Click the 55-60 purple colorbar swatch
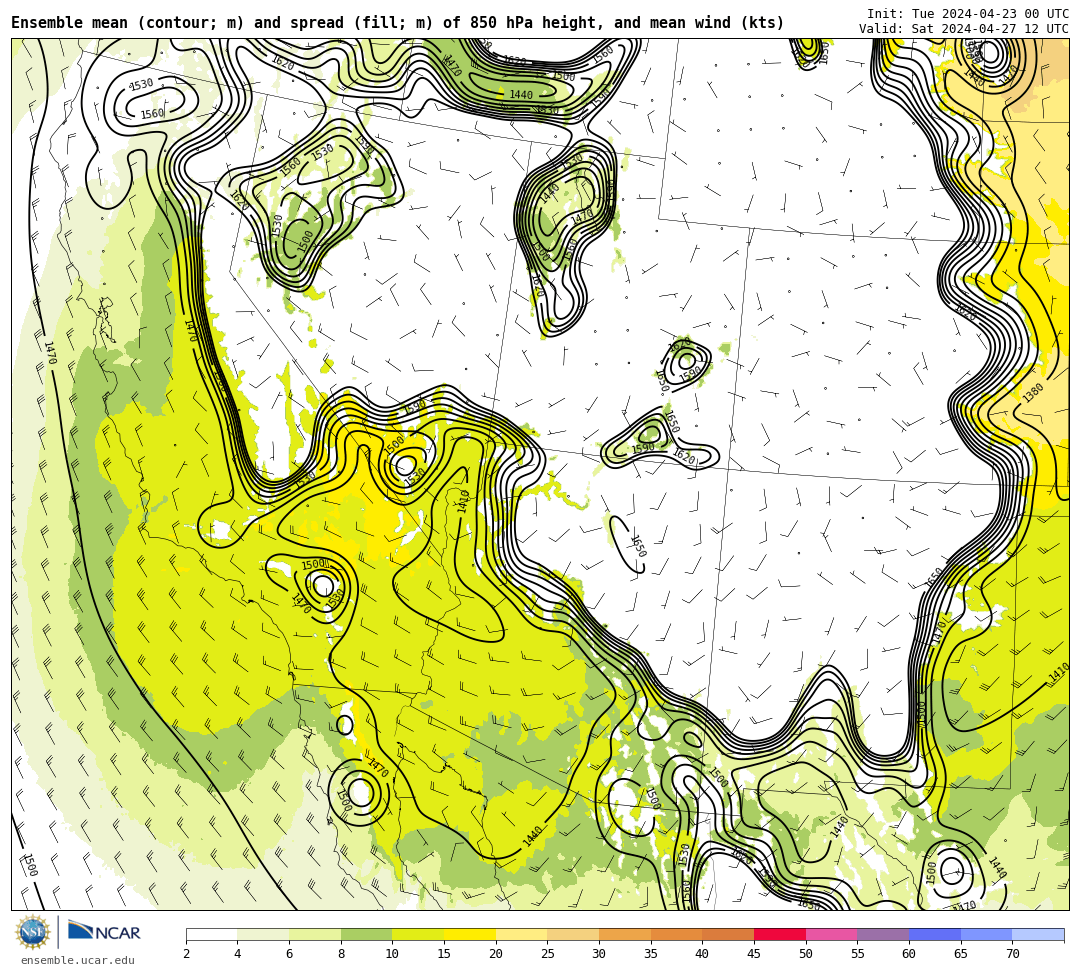Viewport: 1080px width, 973px height. point(883,934)
